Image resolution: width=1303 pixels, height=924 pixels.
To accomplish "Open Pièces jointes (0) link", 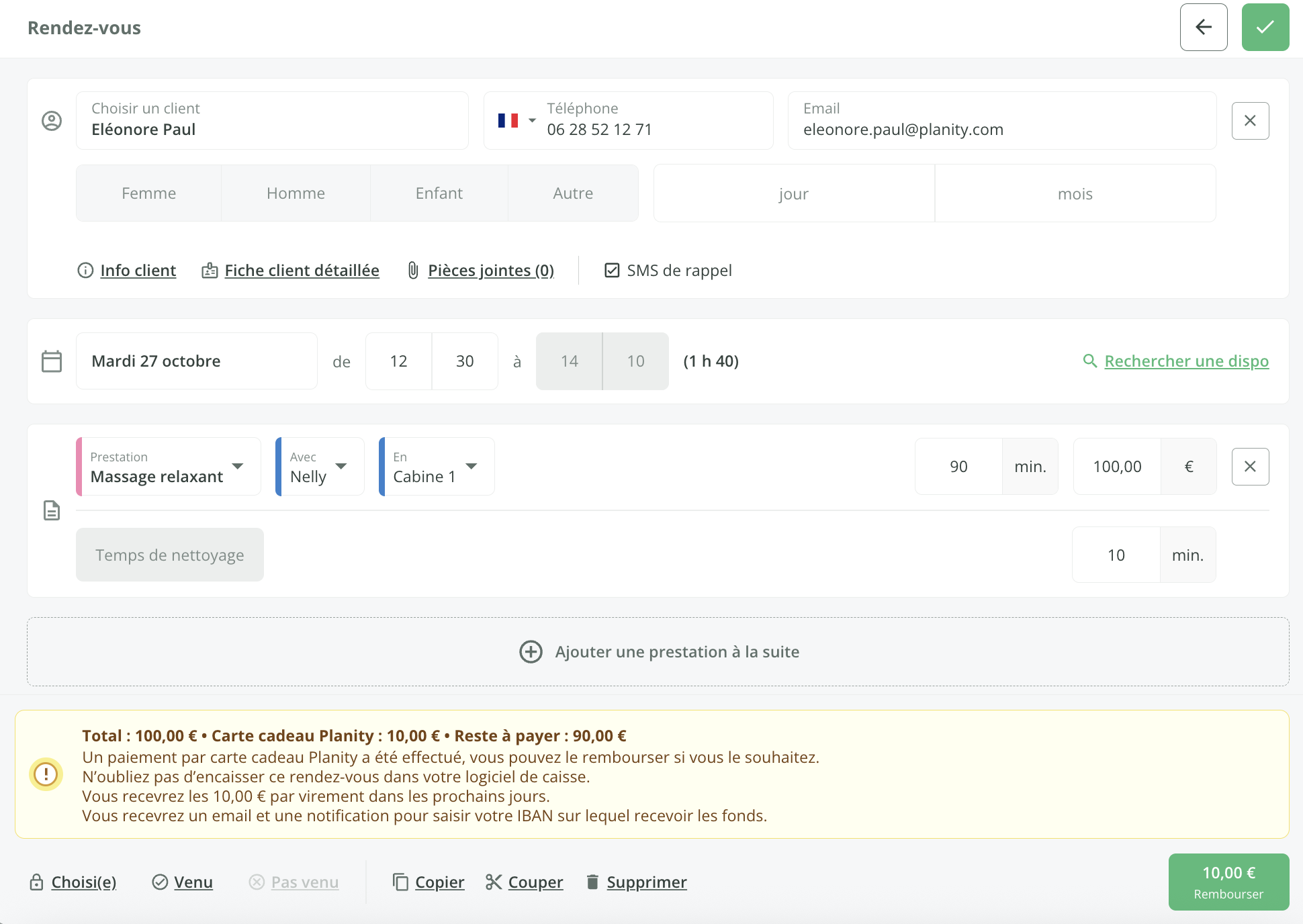I will pyautogui.click(x=491, y=271).
